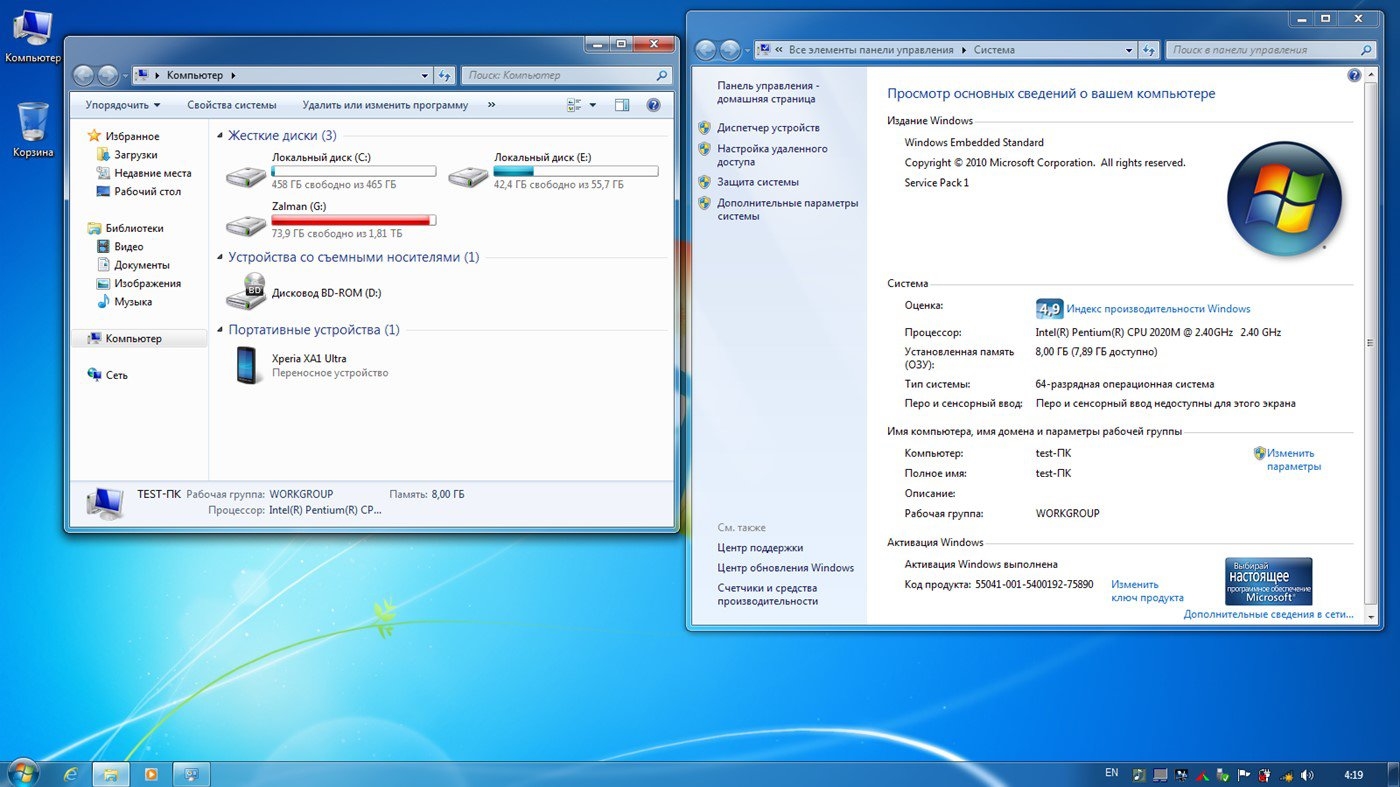Switch to the Control Panel taskbar button

[191, 774]
